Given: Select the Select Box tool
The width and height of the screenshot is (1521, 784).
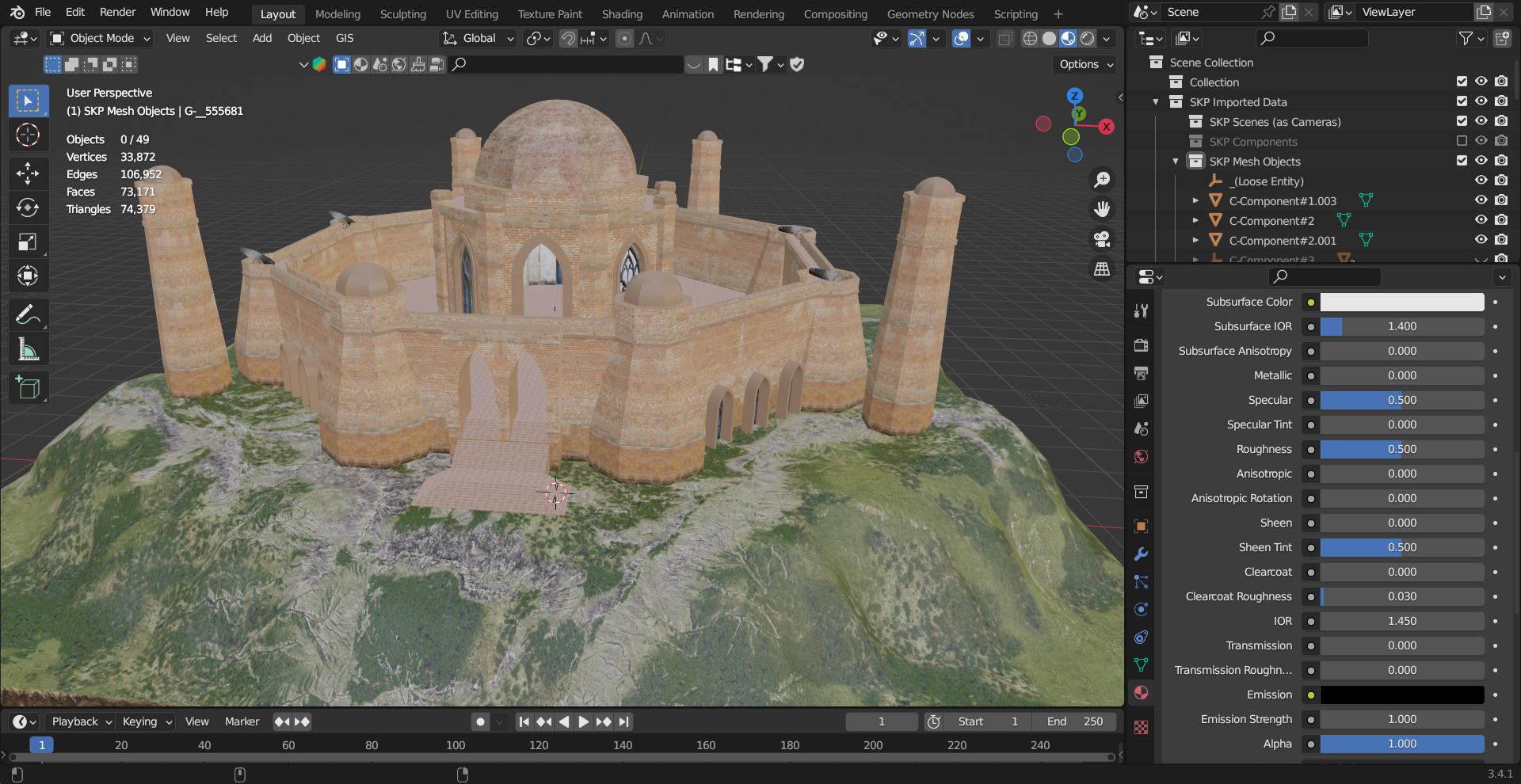Looking at the screenshot, I should click(28, 101).
